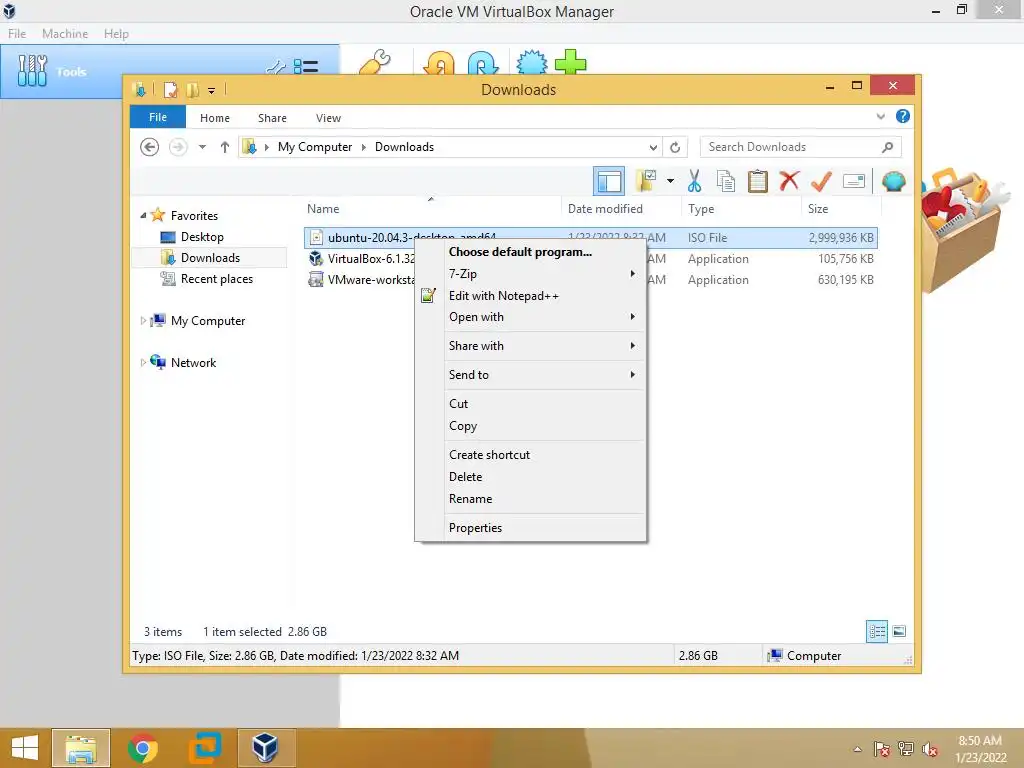Open Customize Quick Access Toolbar dropdown

tap(212, 91)
